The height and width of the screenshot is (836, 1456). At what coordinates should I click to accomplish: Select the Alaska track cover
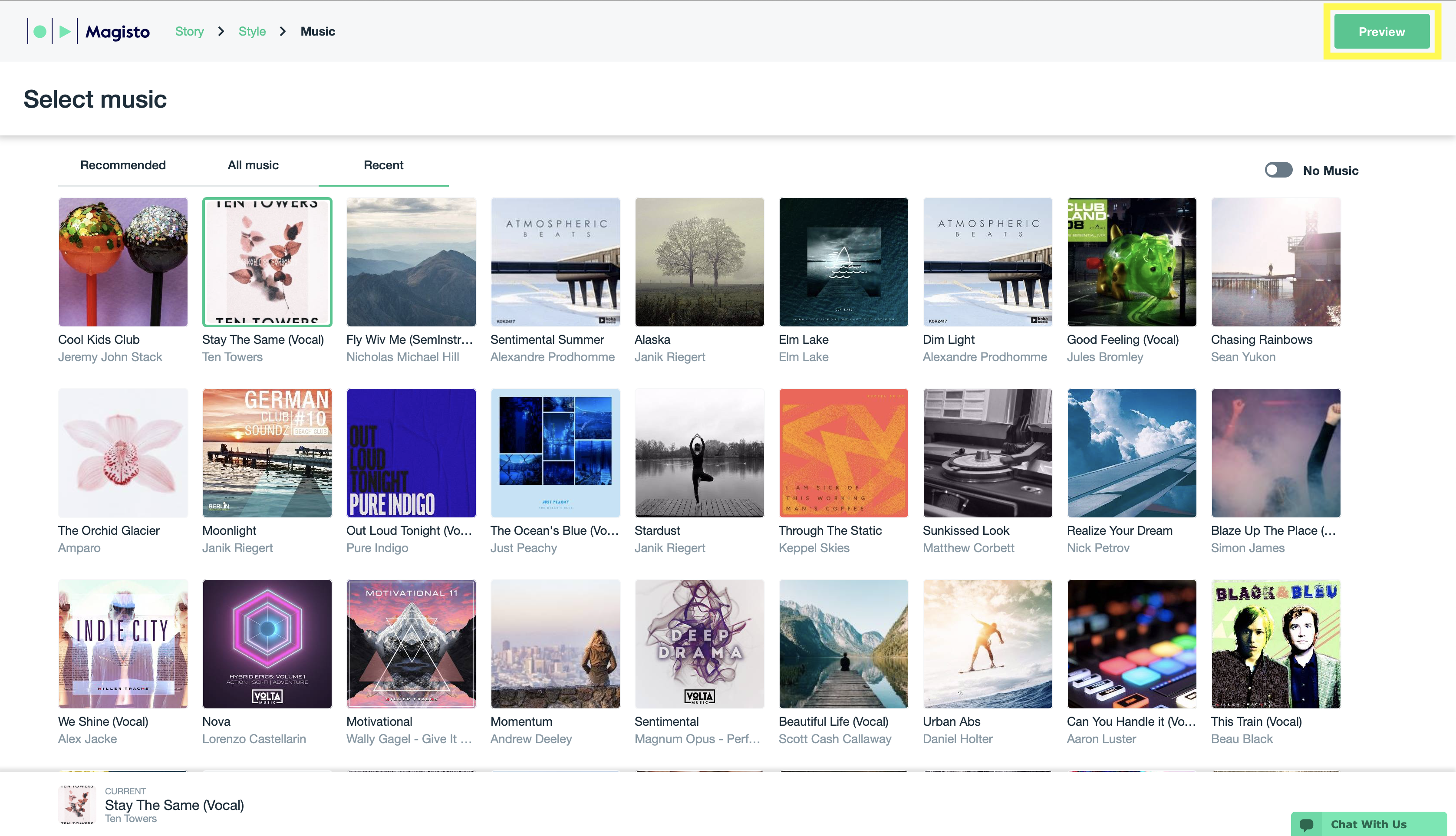pyautogui.click(x=699, y=262)
